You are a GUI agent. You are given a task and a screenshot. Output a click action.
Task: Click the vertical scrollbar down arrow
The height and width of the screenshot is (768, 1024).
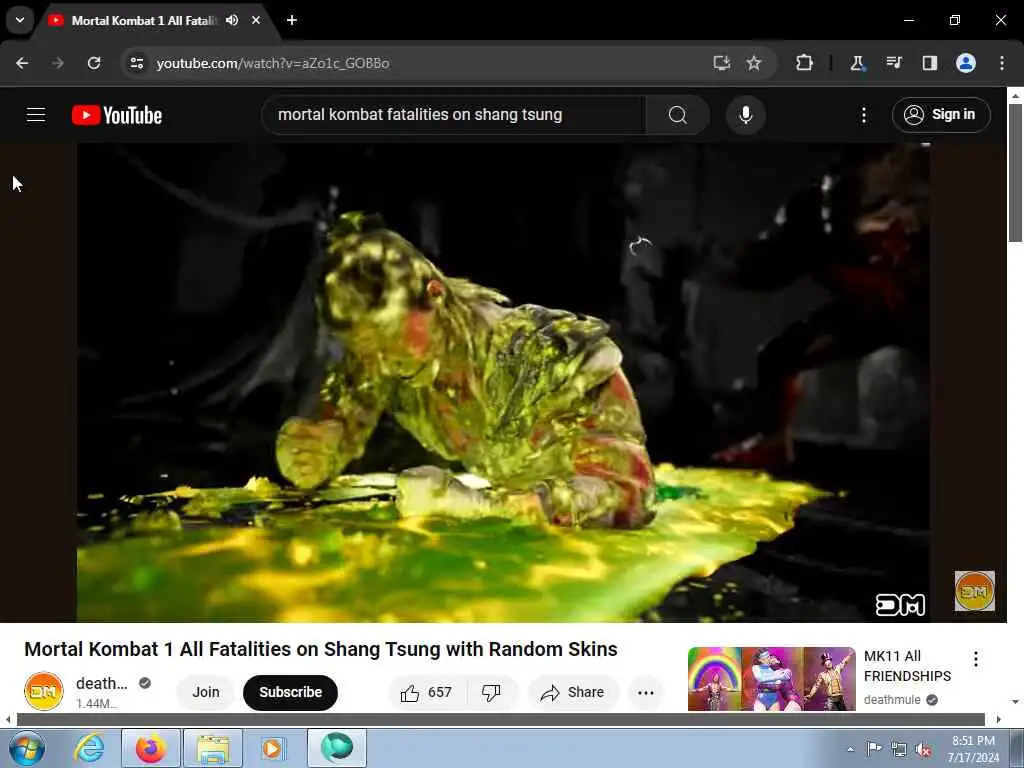pos(1015,702)
